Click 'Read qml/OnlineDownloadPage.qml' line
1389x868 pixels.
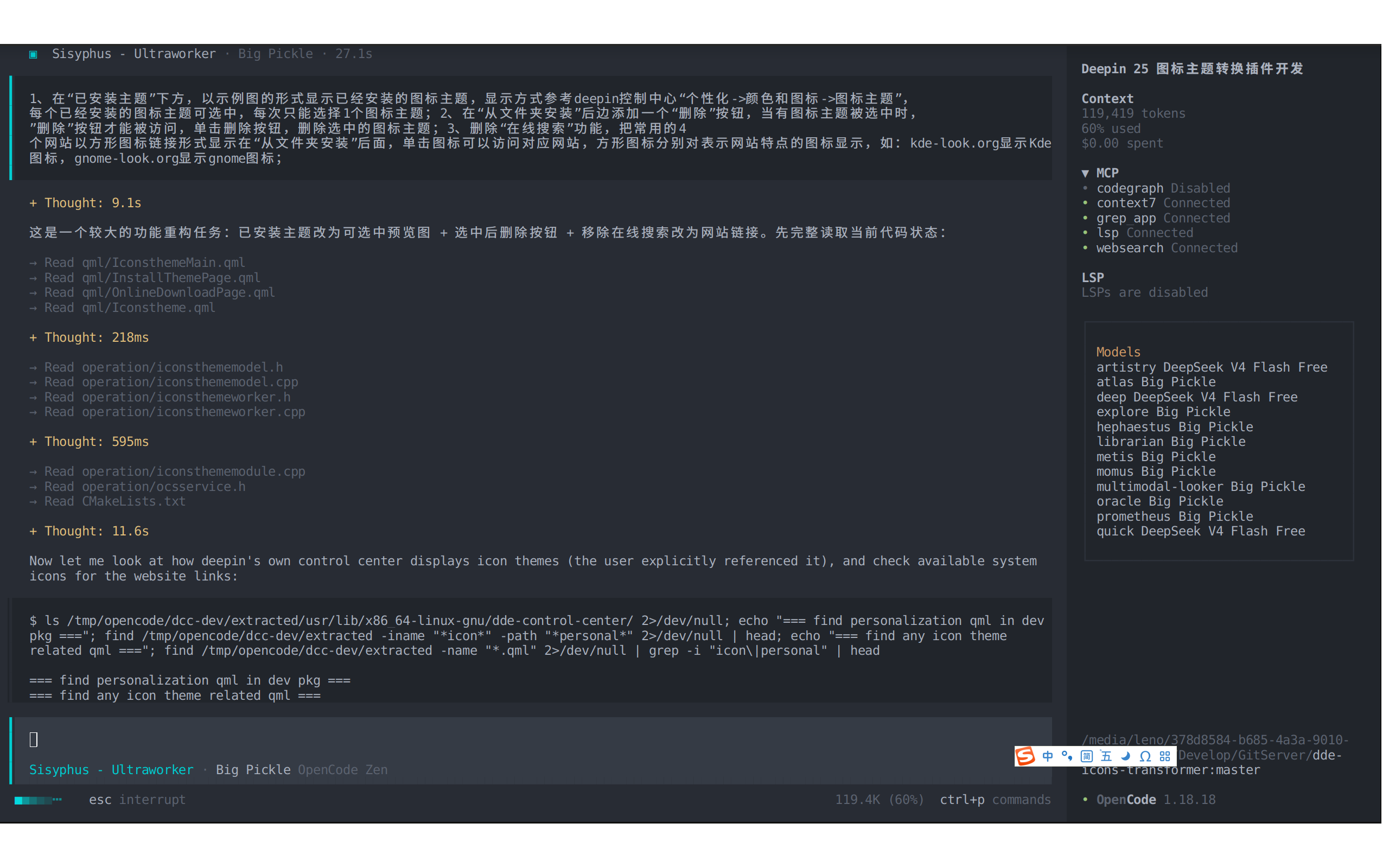152,292
